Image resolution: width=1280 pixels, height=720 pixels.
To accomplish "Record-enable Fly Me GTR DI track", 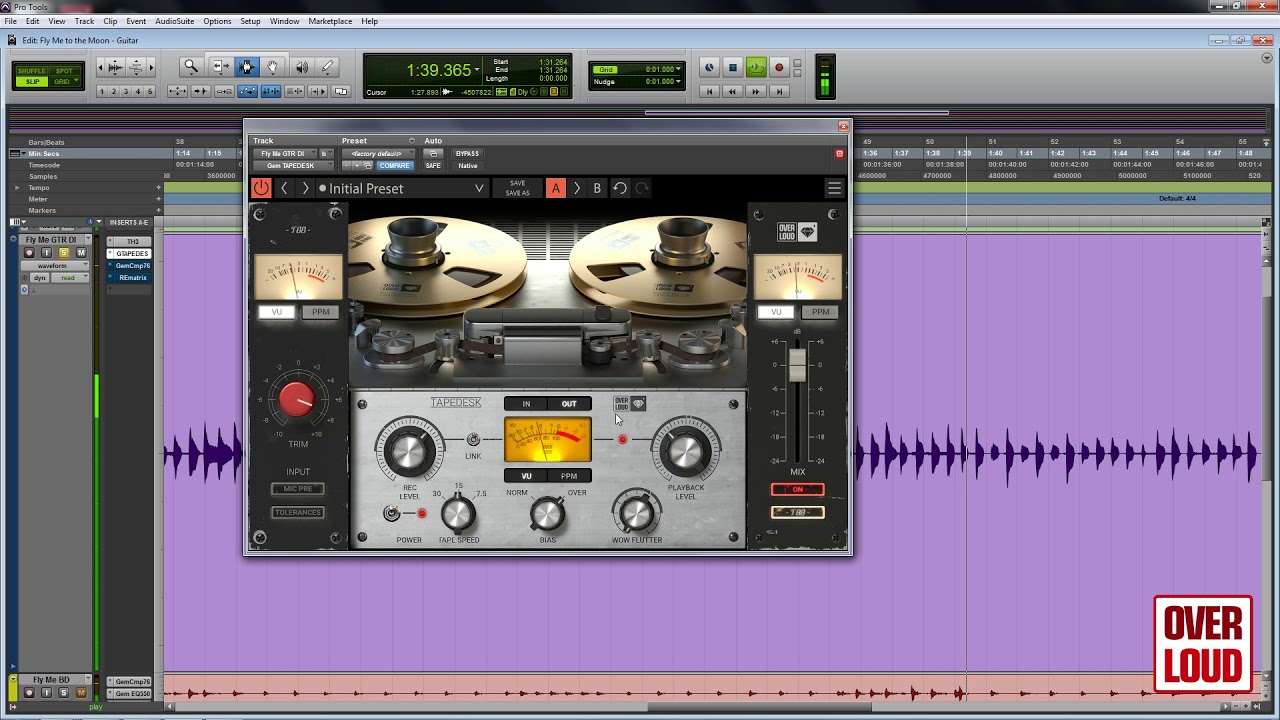I will 29,253.
